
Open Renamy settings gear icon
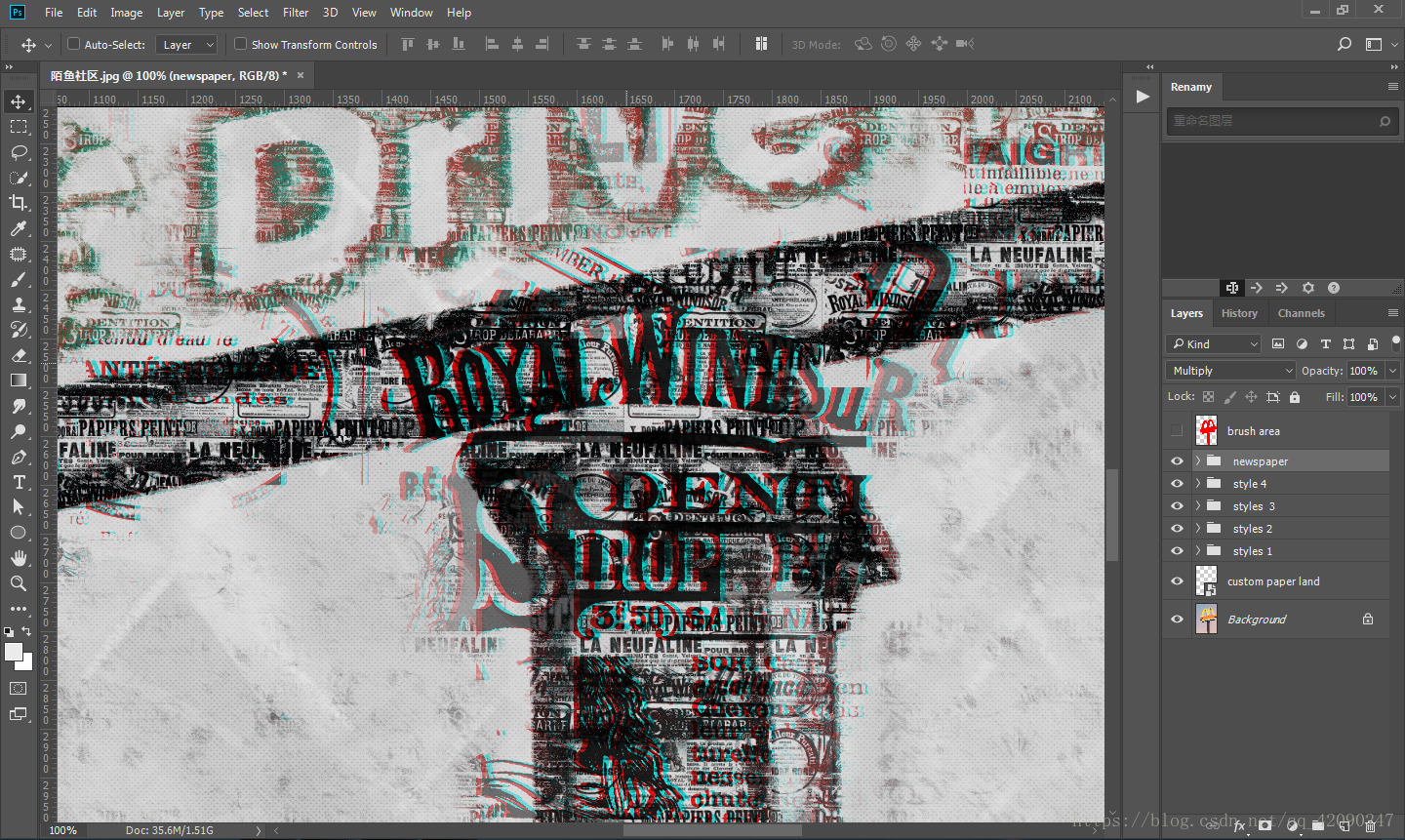click(x=1308, y=288)
